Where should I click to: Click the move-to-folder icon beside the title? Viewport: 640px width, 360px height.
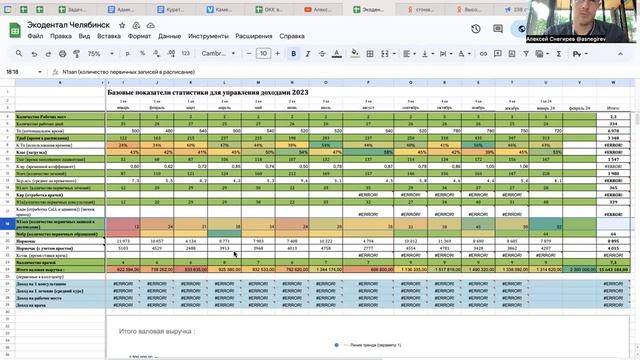tap(136, 25)
